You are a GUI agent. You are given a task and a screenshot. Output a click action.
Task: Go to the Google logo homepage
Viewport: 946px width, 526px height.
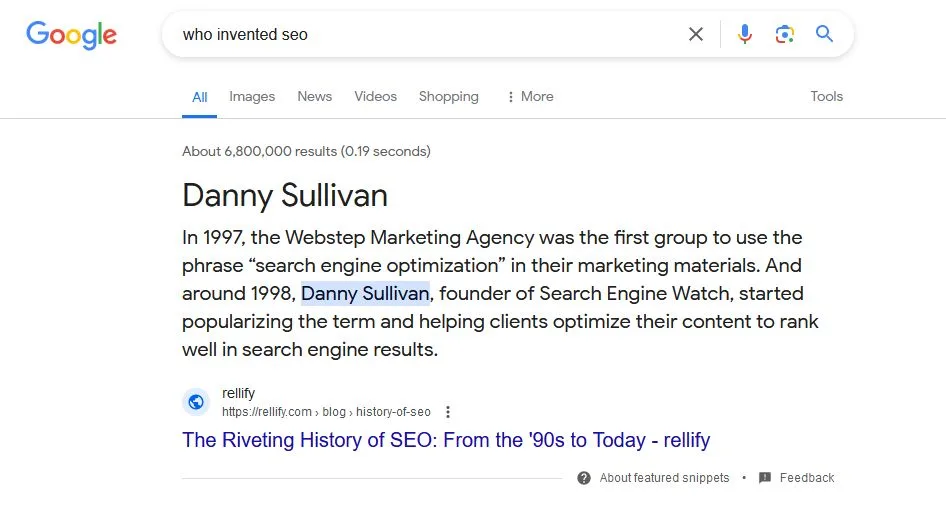(71, 35)
